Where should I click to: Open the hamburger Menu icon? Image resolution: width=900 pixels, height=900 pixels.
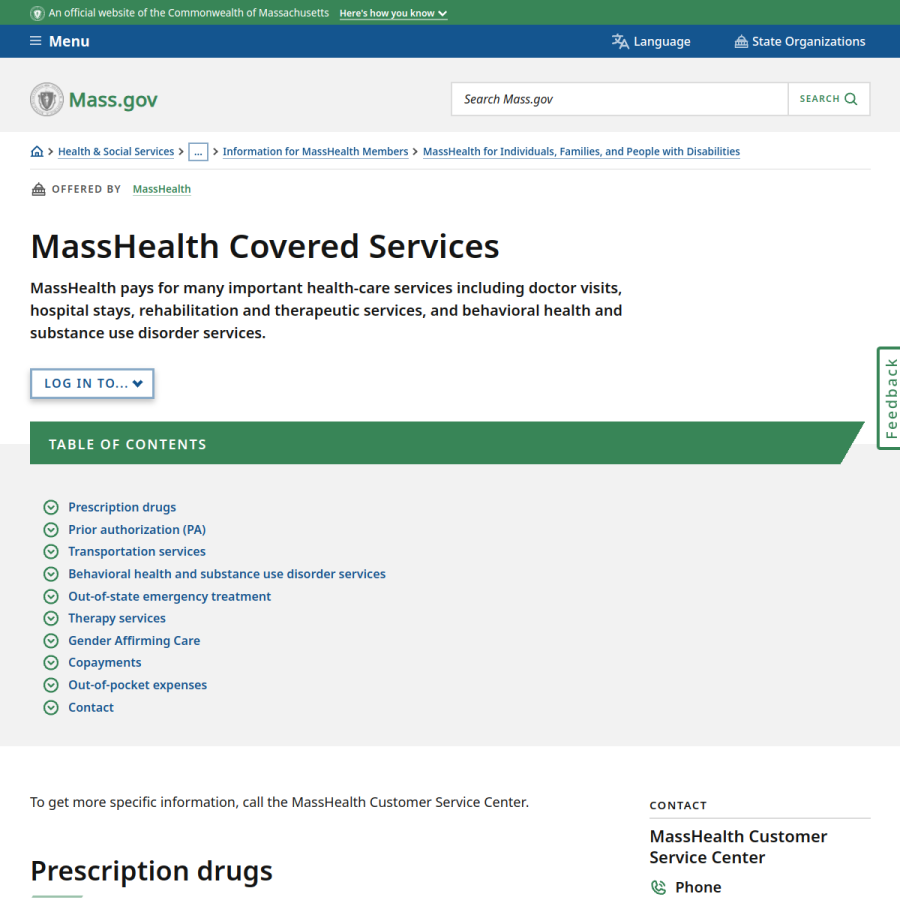coord(36,41)
